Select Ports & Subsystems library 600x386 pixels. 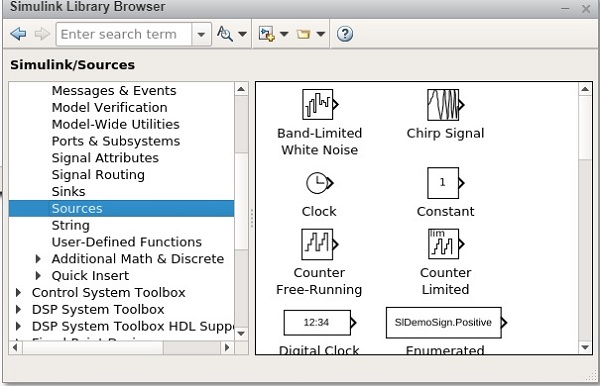tap(116, 141)
